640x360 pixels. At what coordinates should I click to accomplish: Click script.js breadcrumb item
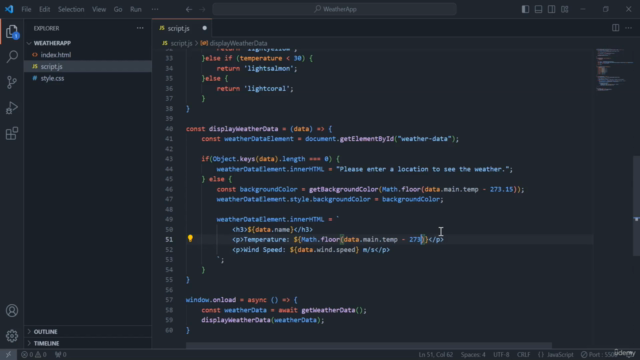point(177,43)
